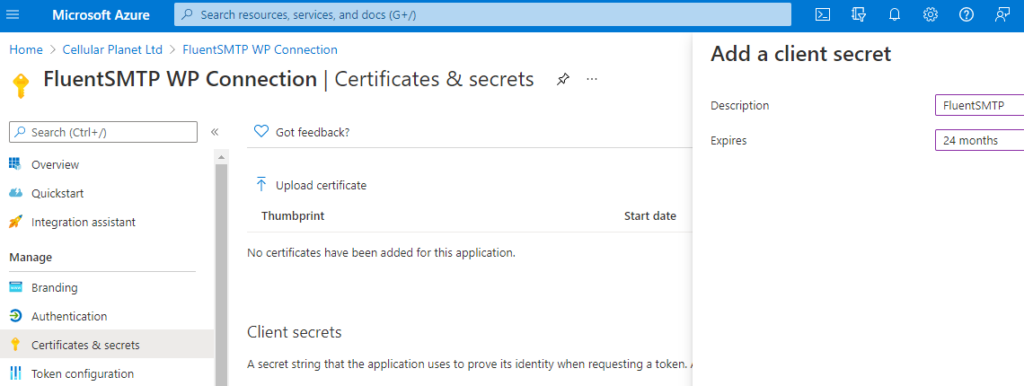1024x386 pixels.
Task: Collapse the left navigation pane
Action: coord(214,133)
